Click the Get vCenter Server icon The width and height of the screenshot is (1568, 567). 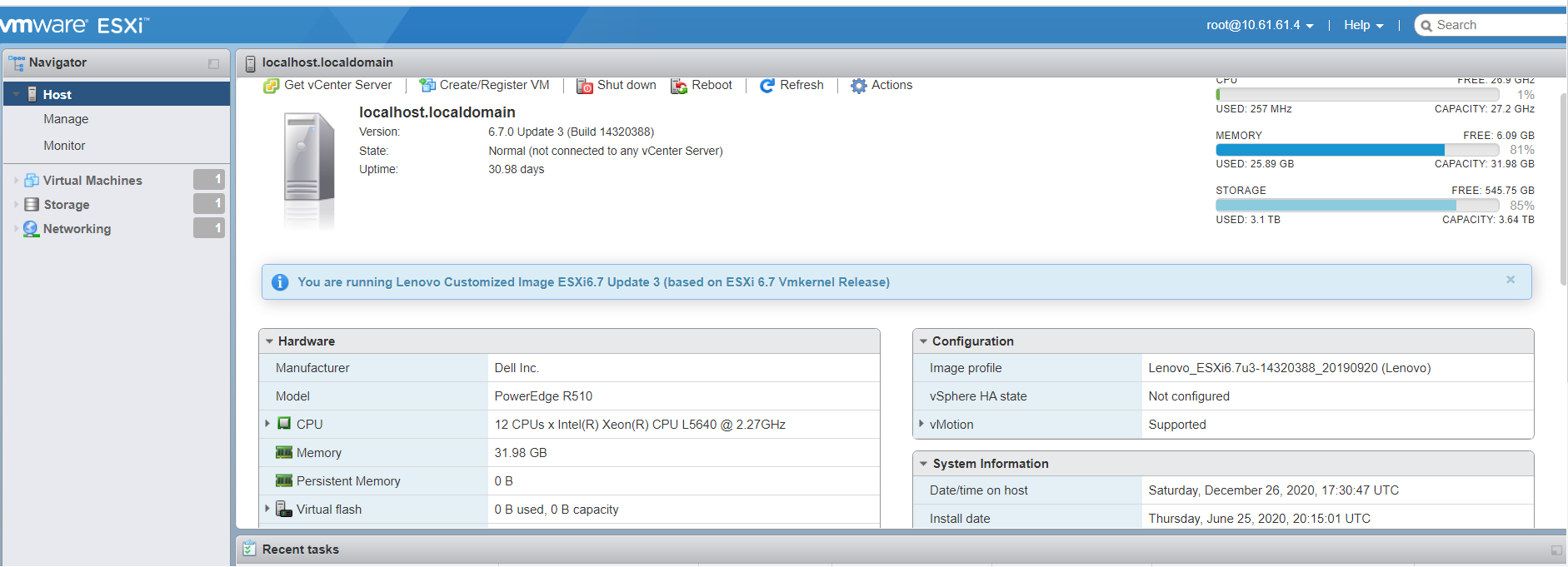(271, 86)
